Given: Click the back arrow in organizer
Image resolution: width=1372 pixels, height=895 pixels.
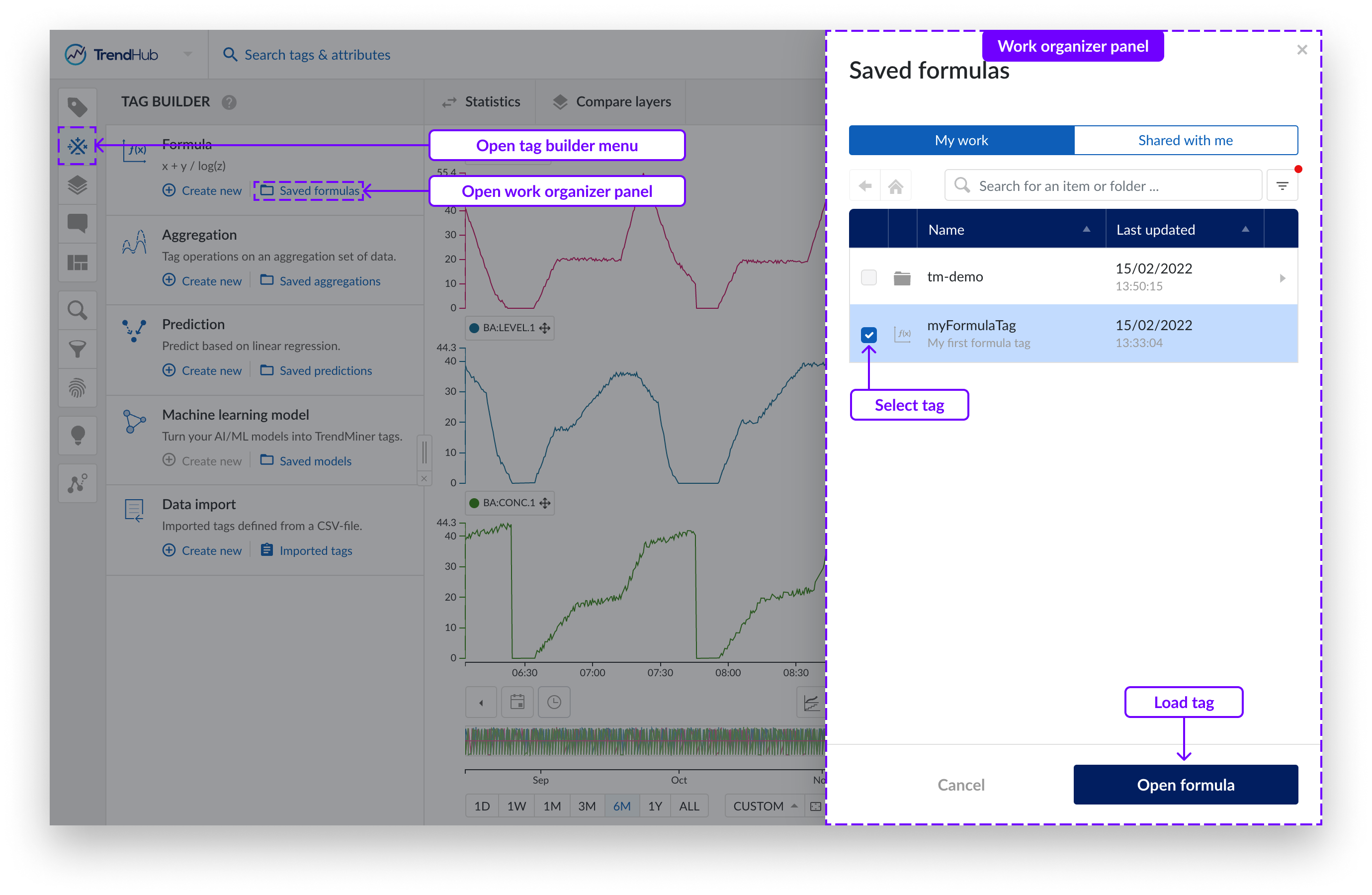Looking at the screenshot, I should point(864,186).
